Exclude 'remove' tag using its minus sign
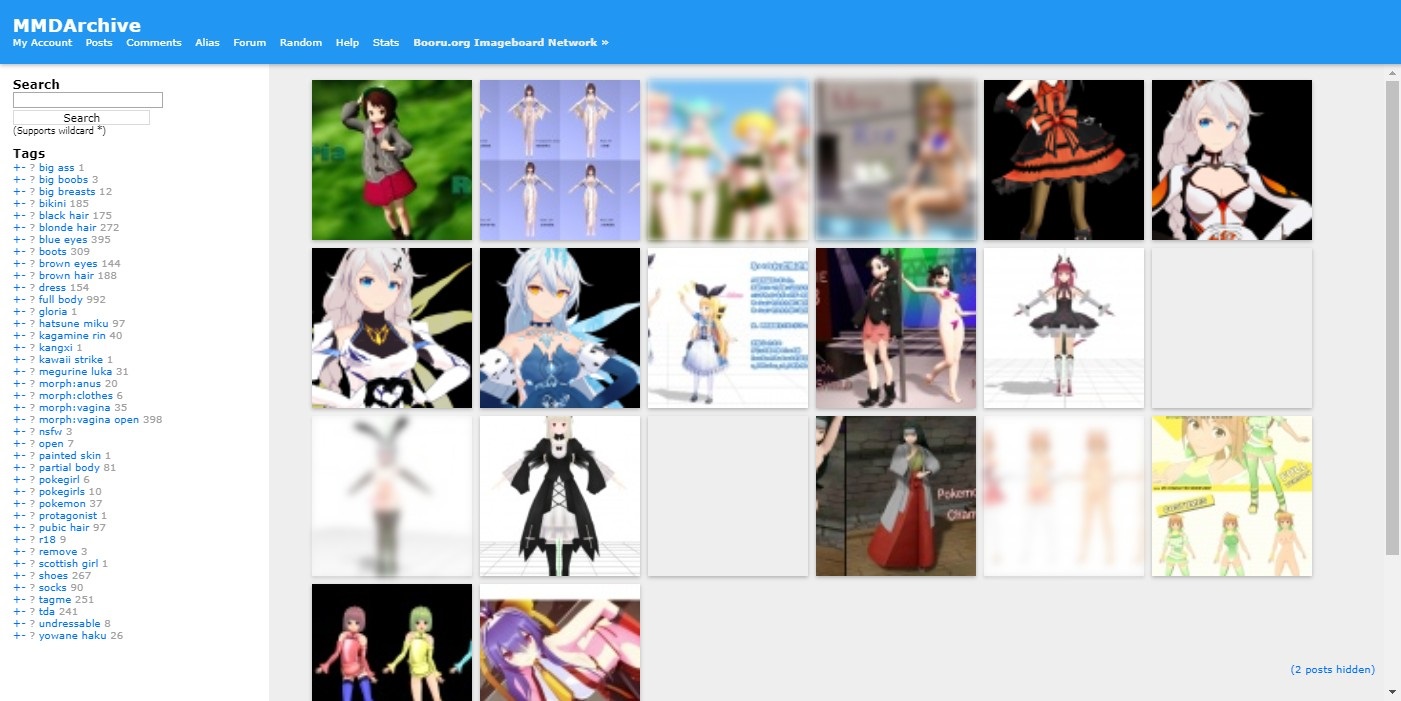The image size is (1401, 701). coord(23,552)
